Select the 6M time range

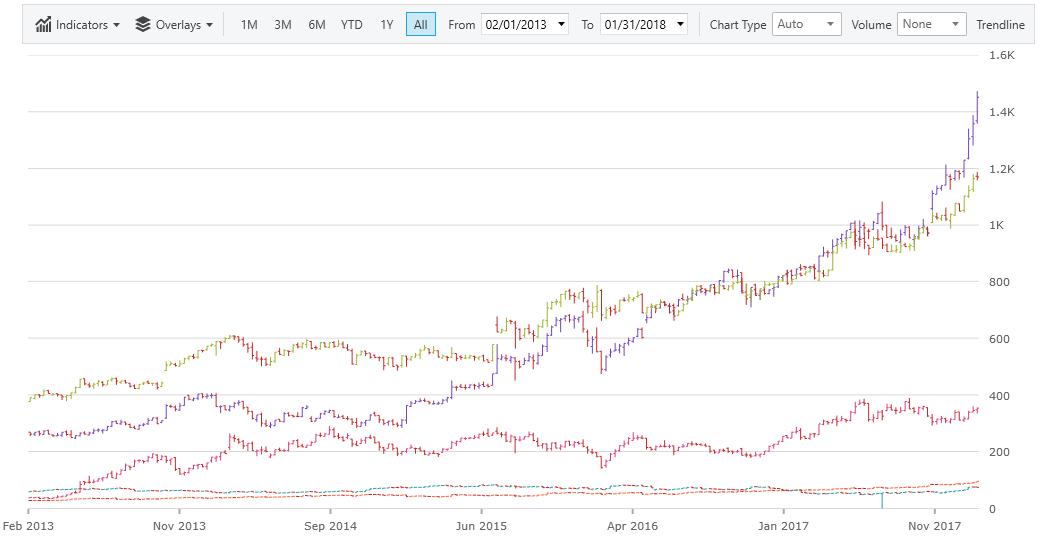click(317, 25)
